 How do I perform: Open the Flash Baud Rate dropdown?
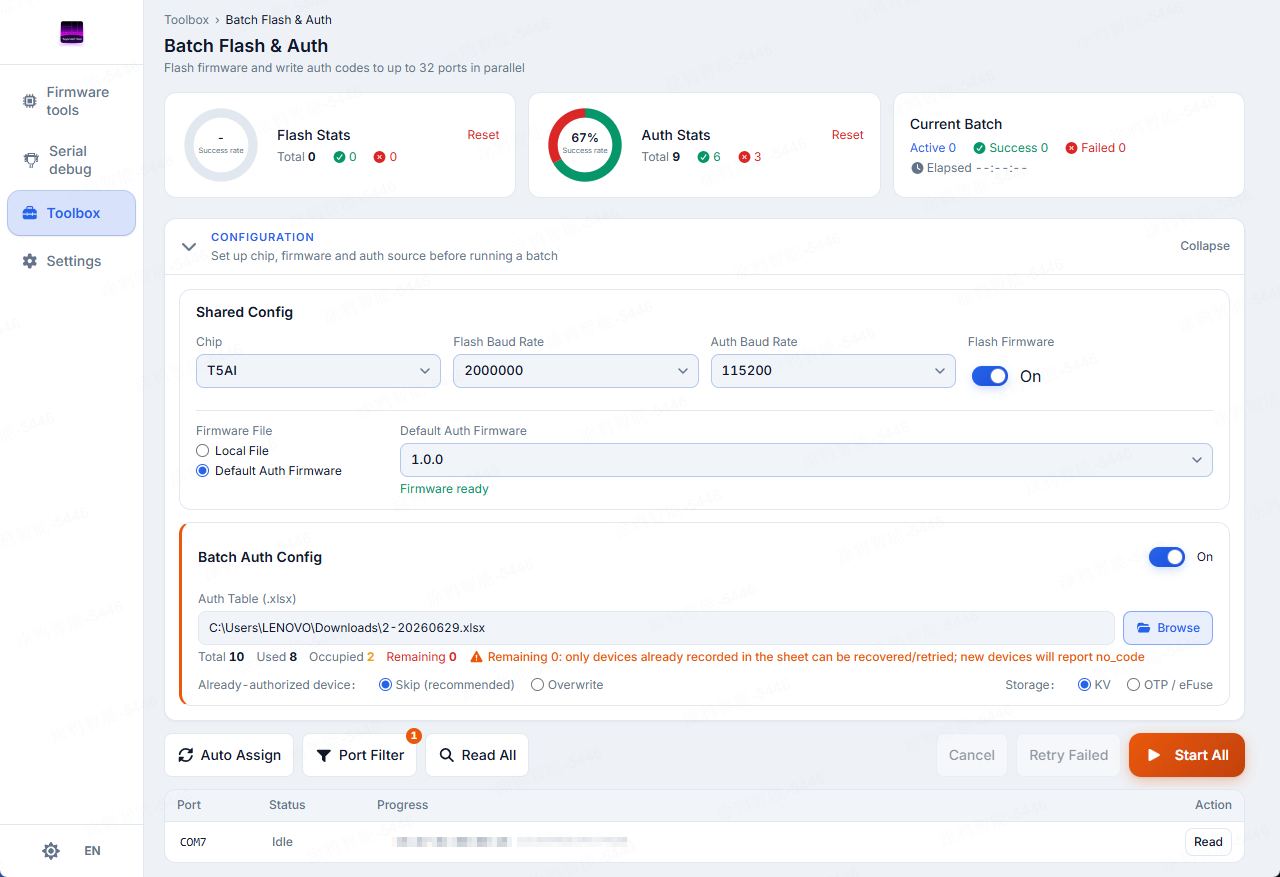(x=576, y=370)
